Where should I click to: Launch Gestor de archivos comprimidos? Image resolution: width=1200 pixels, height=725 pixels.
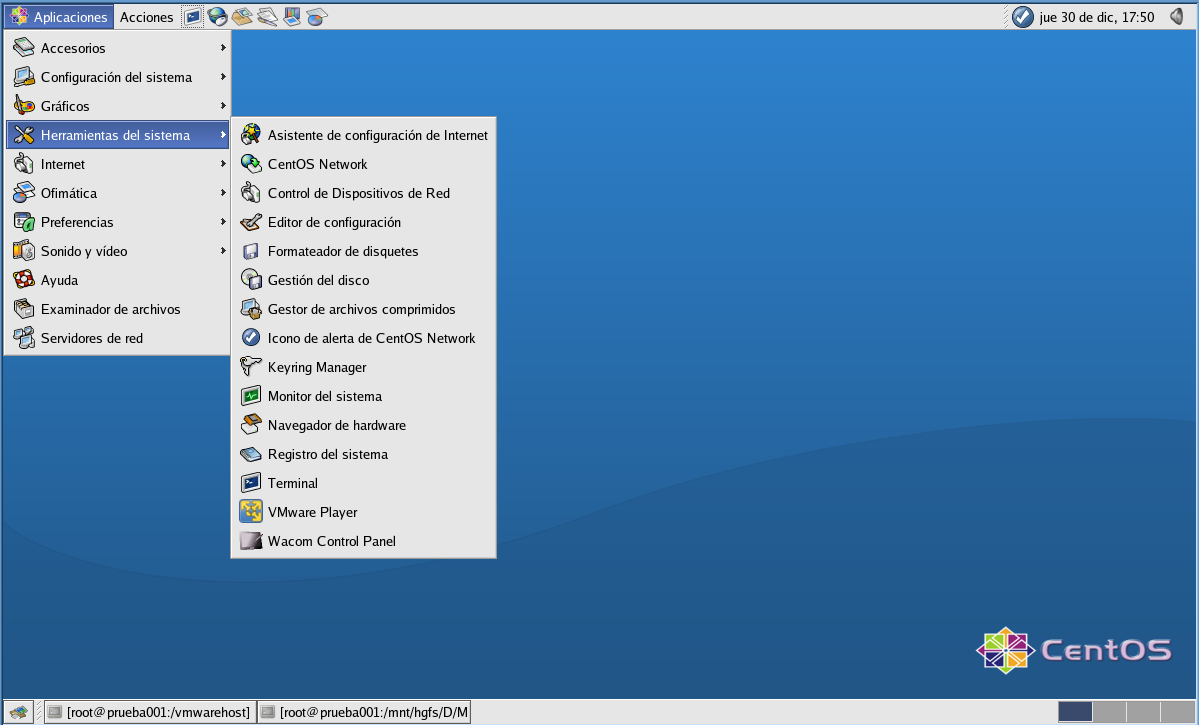click(x=364, y=309)
